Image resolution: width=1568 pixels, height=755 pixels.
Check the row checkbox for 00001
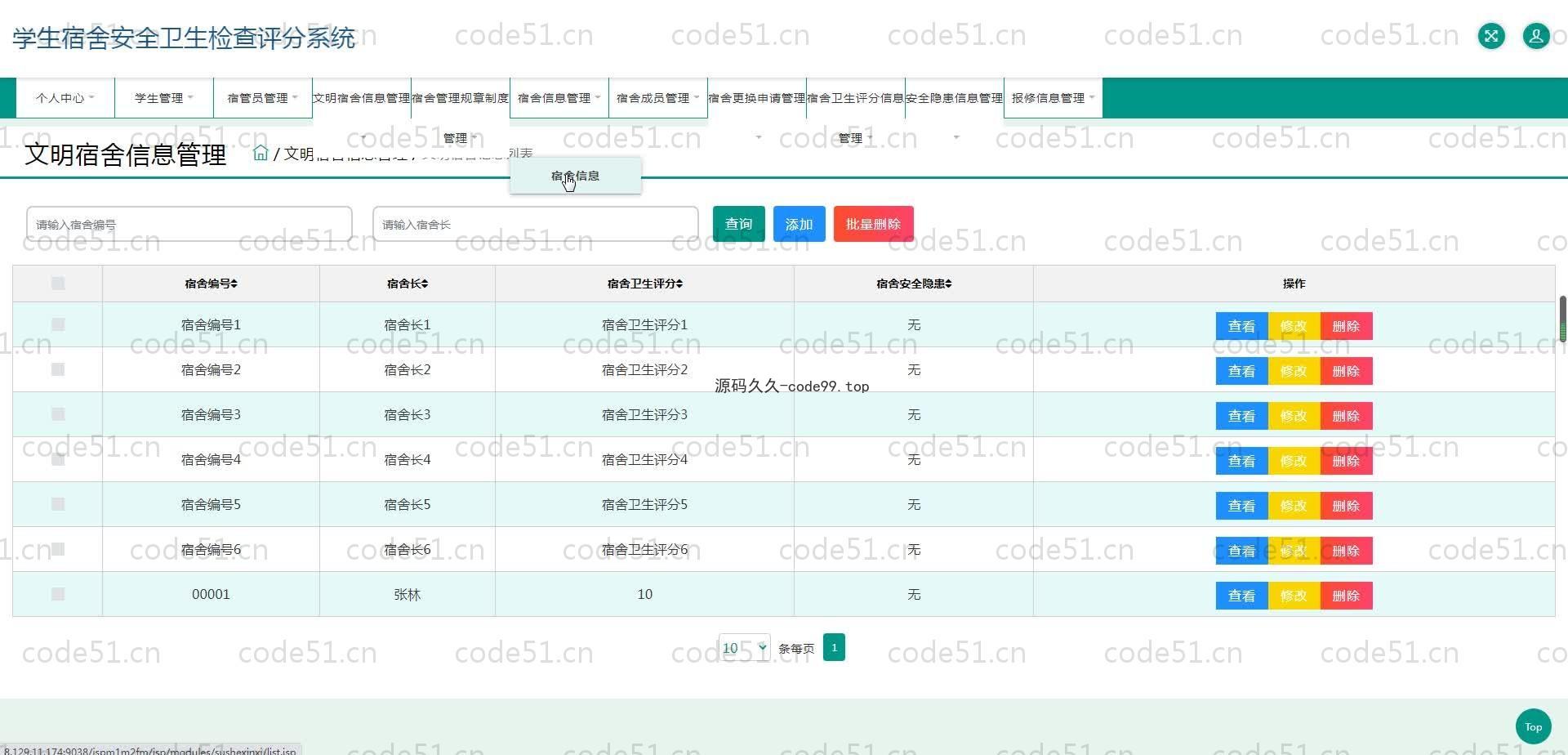[58, 594]
